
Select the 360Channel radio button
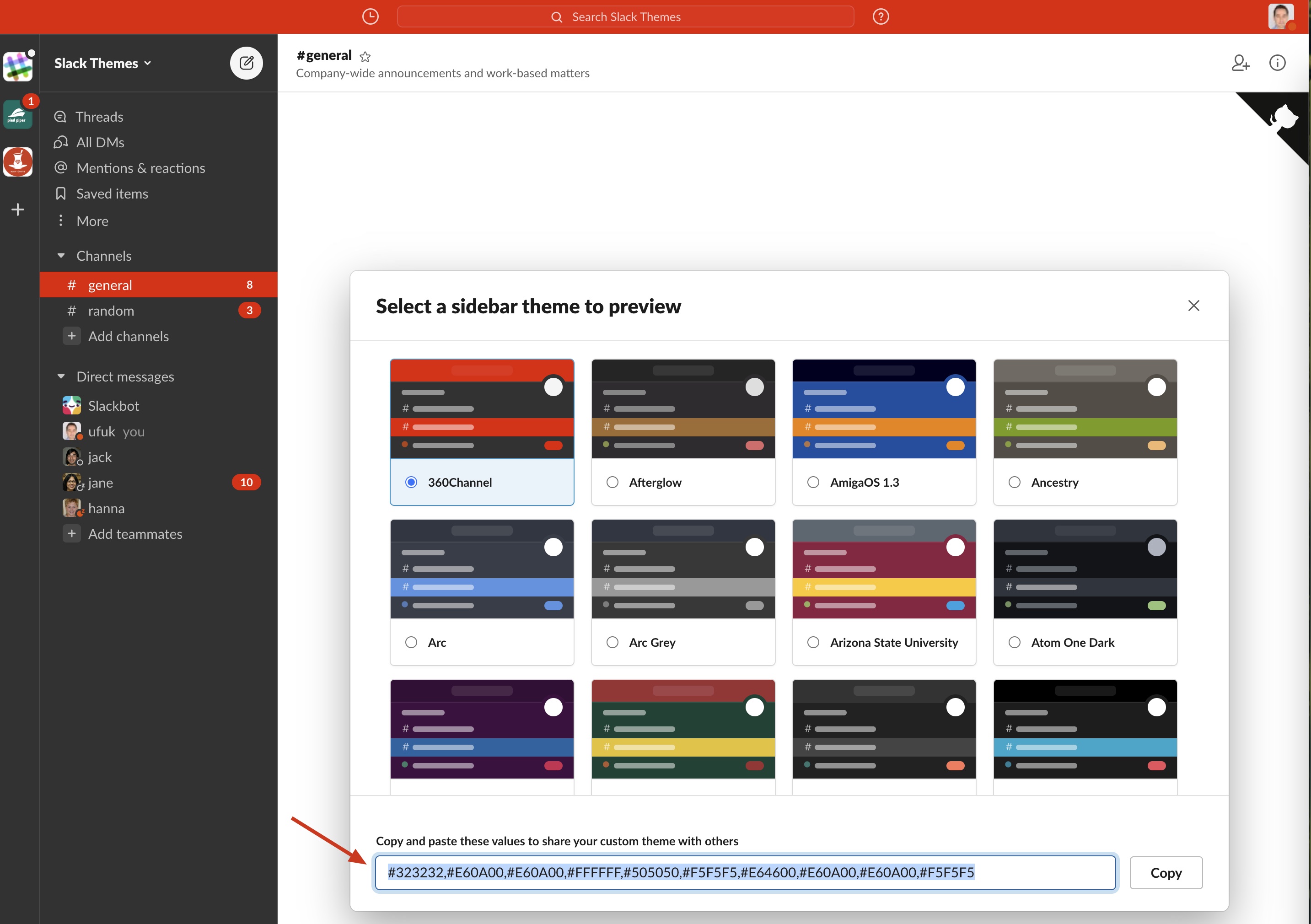tap(410, 482)
